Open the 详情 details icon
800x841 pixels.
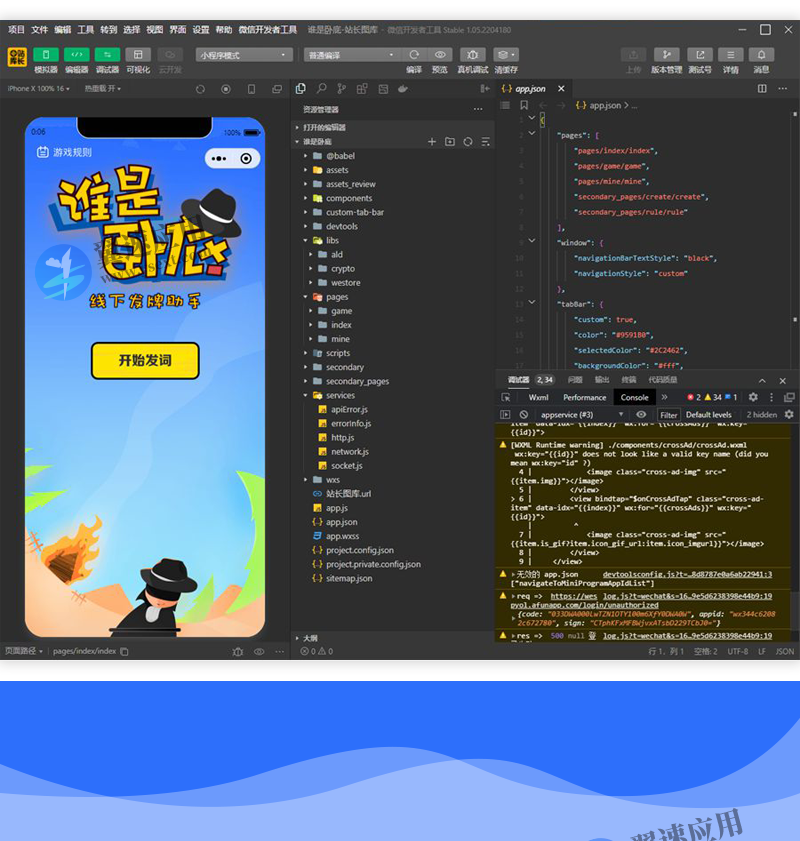731,55
